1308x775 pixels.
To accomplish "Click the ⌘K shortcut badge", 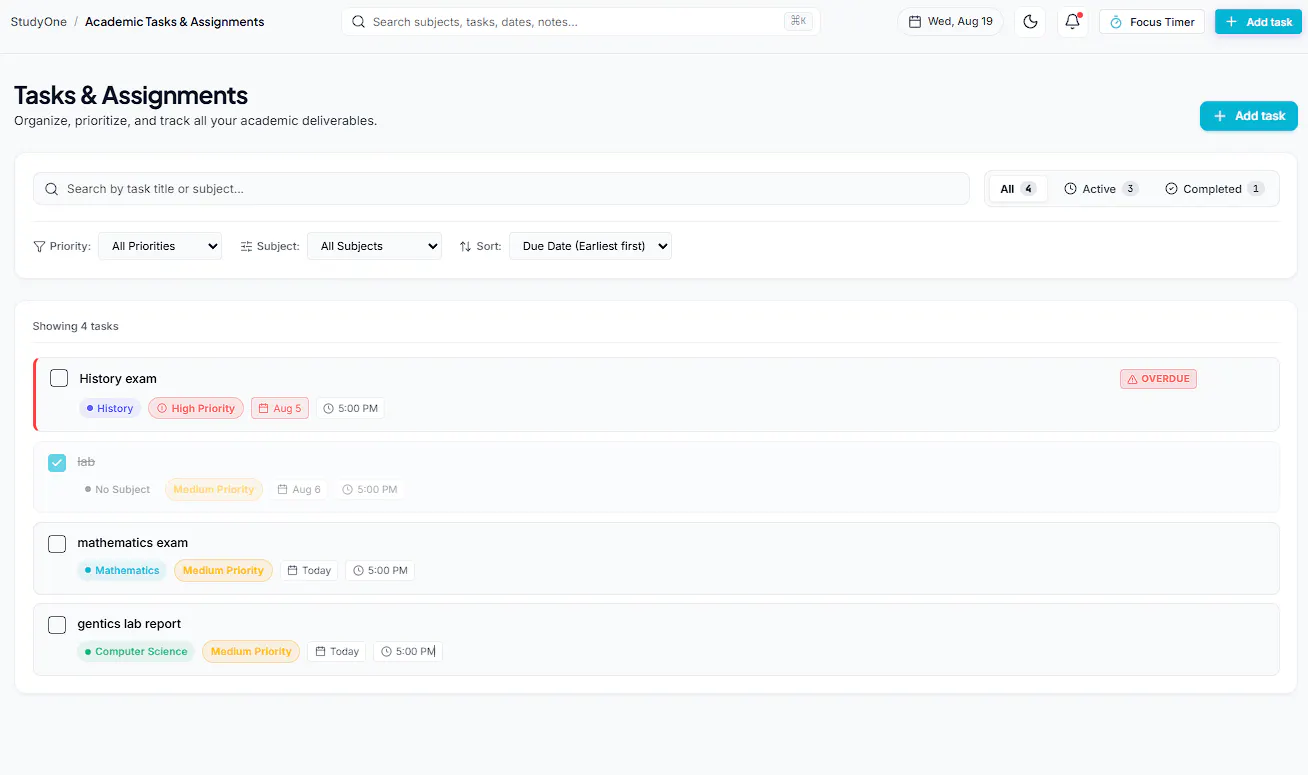I will pyautogui.click(x=798, y=21).
